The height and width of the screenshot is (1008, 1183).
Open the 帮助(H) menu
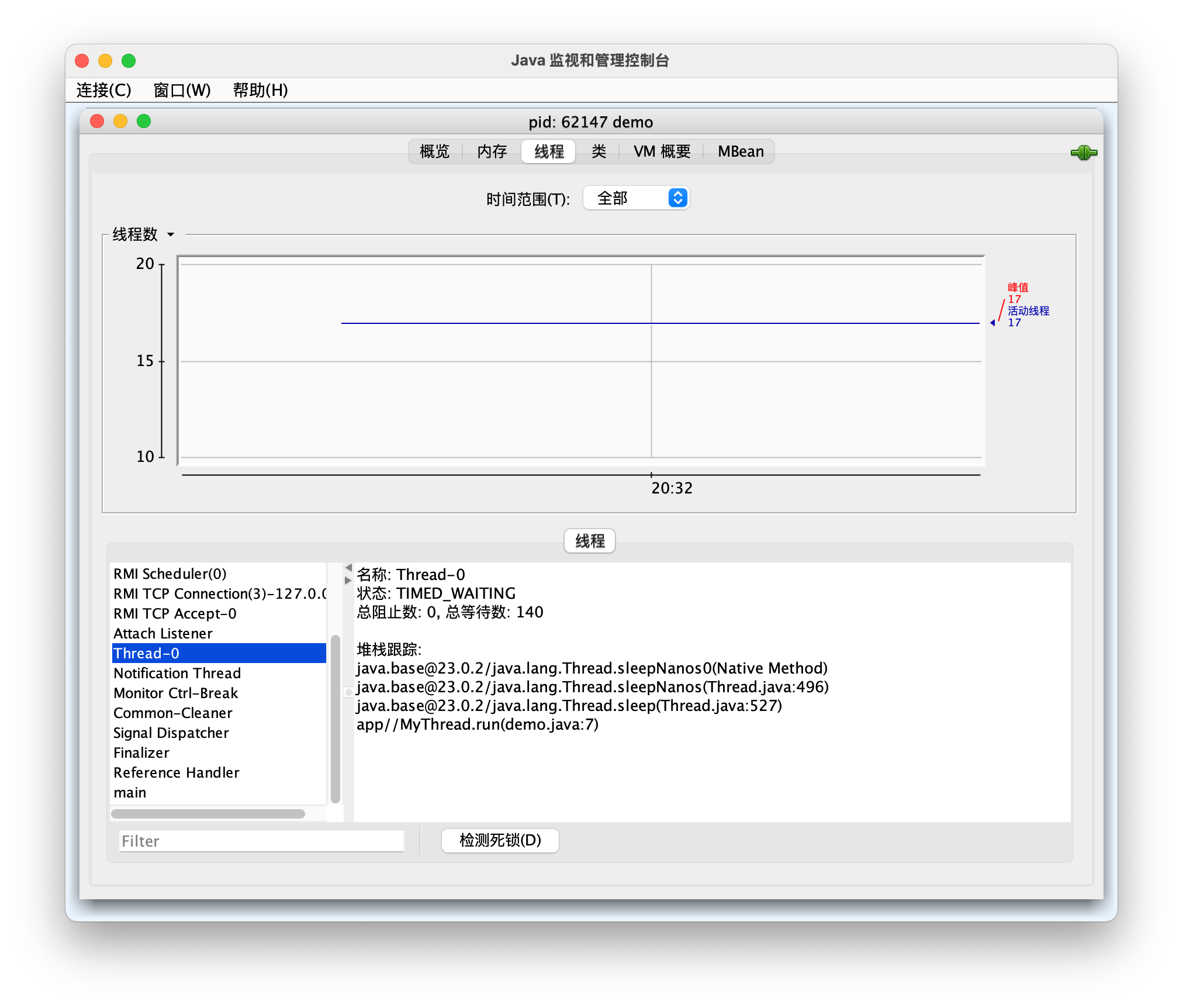pyautogui.click(x=260, y=90)
